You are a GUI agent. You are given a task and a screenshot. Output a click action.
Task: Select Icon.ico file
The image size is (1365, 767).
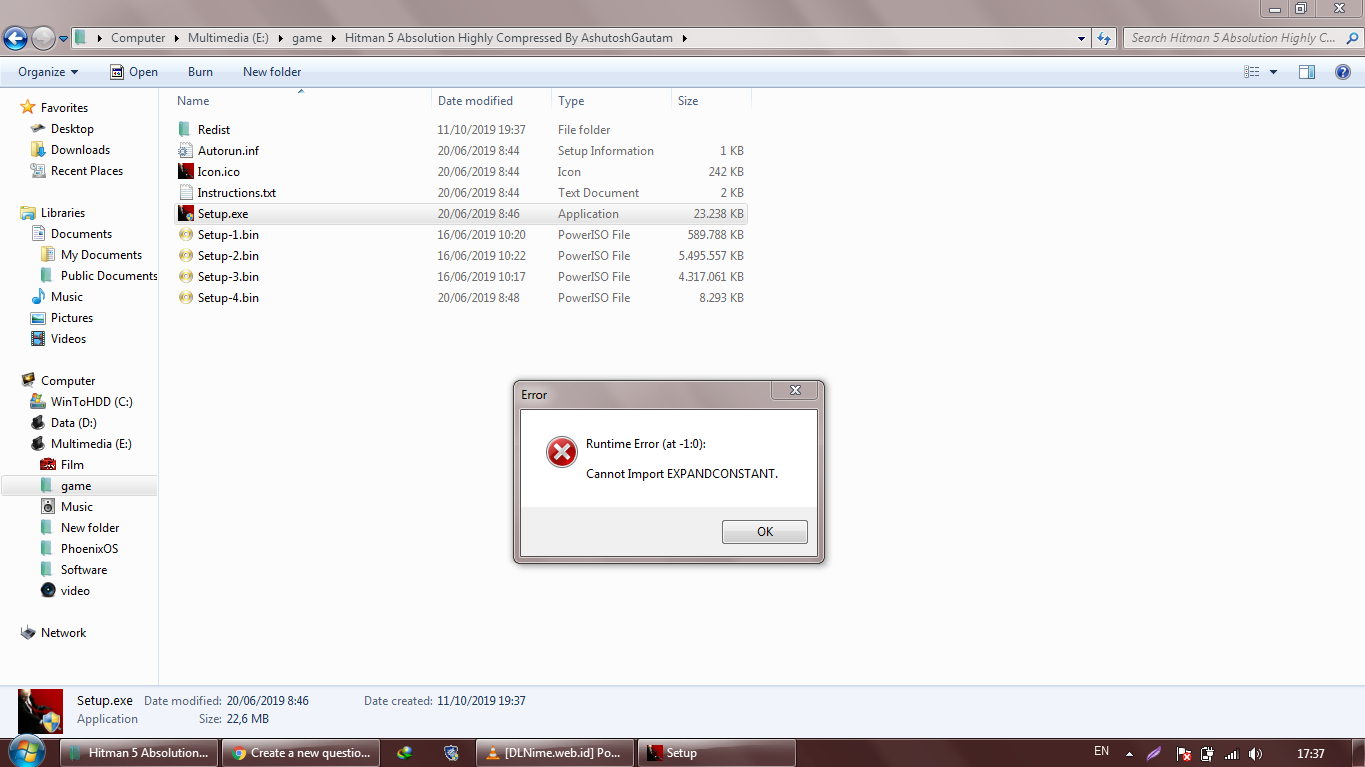click(460, 172)
